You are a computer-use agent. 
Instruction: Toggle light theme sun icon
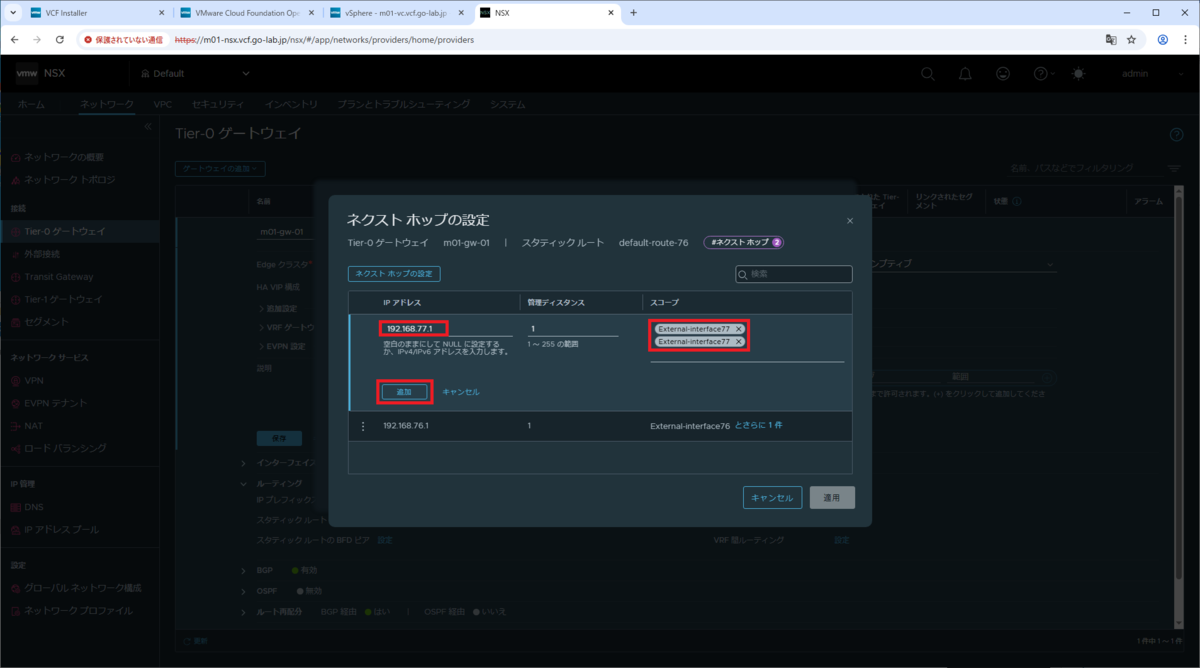click(1078, 74)
